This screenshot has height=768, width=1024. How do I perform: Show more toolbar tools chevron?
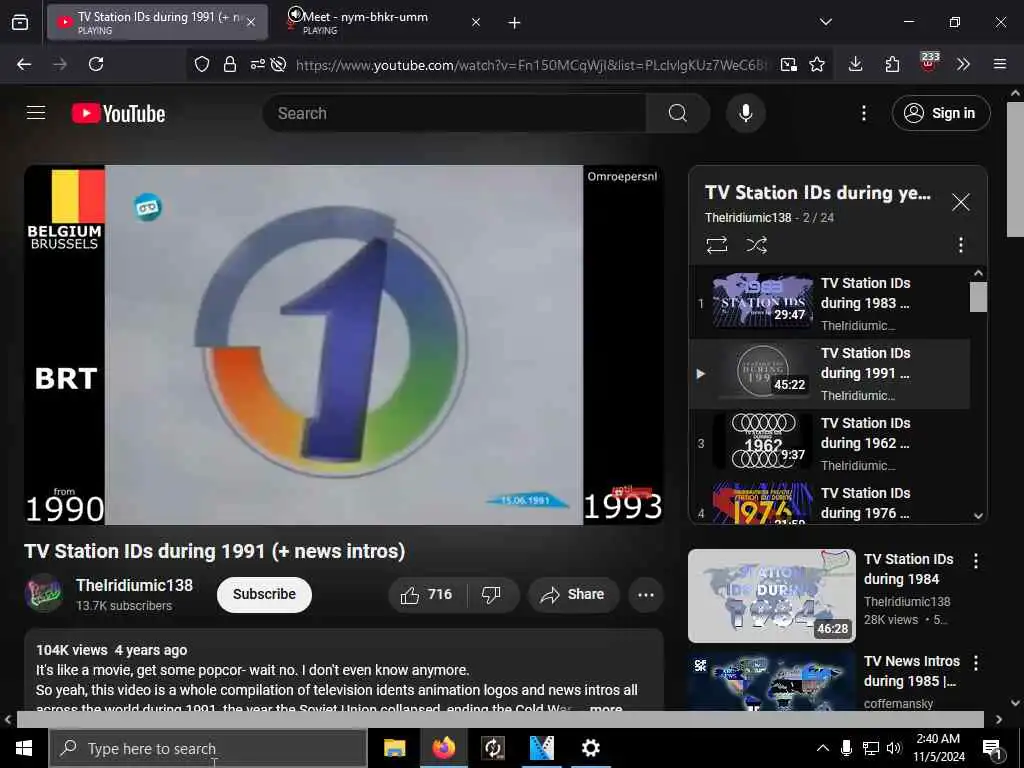tap(963, 64)
